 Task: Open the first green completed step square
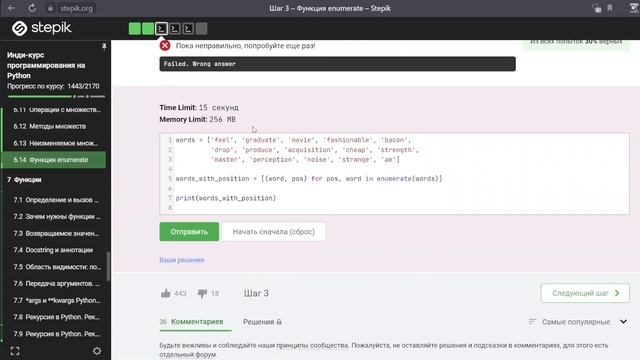pyautogui.click(x=135, y=29)
